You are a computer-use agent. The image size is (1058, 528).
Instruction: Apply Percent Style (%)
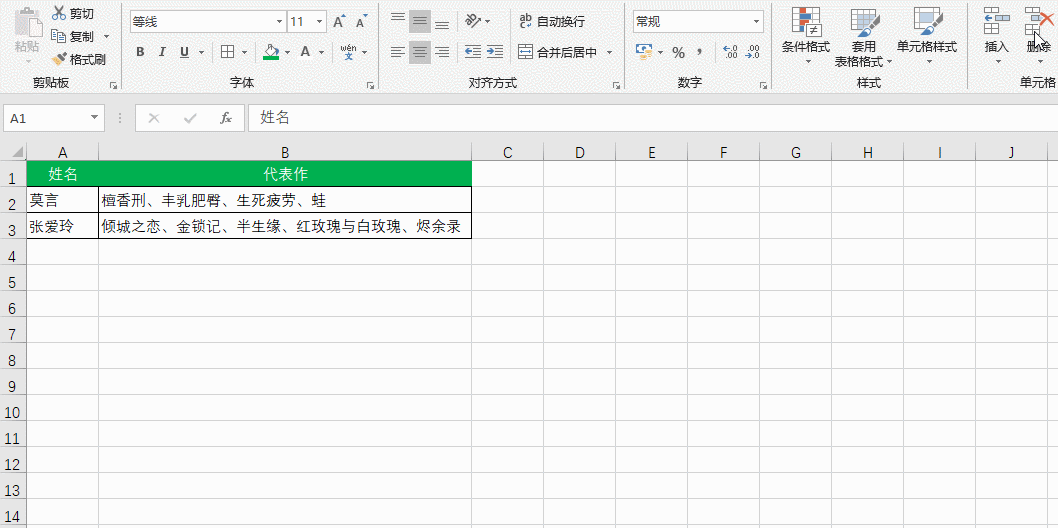pyautogui.click(x=678, y=52)
